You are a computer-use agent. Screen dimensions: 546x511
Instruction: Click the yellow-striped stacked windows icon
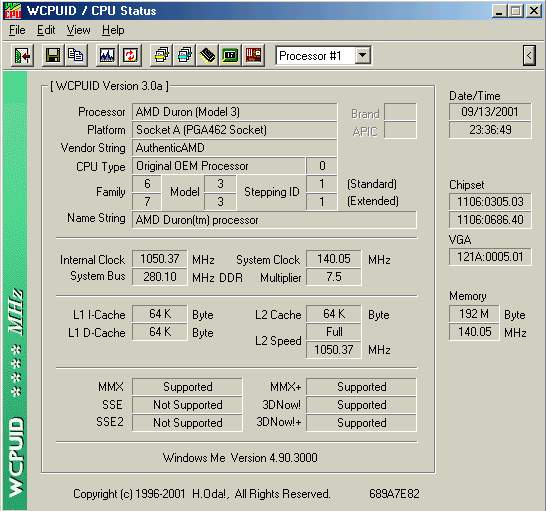click(x=161, y=55)
